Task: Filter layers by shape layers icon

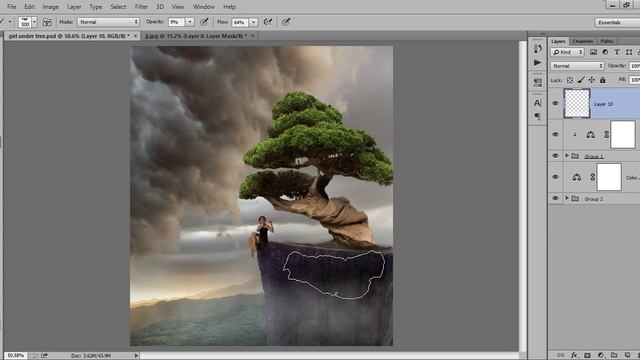Action: pyautogui.click(x=629, y=52)
